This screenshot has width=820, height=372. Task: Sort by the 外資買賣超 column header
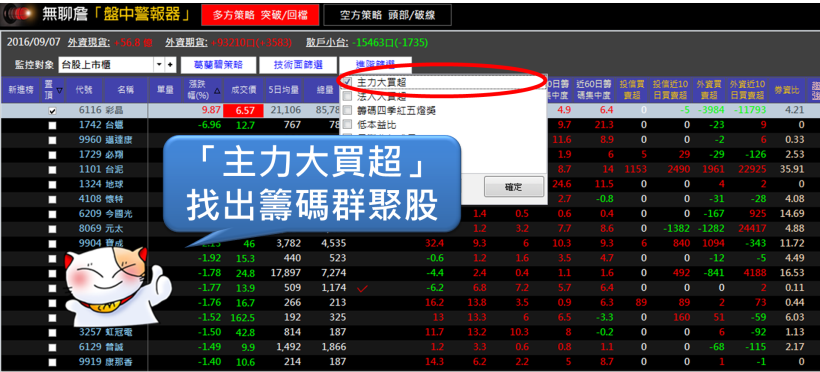709,90
